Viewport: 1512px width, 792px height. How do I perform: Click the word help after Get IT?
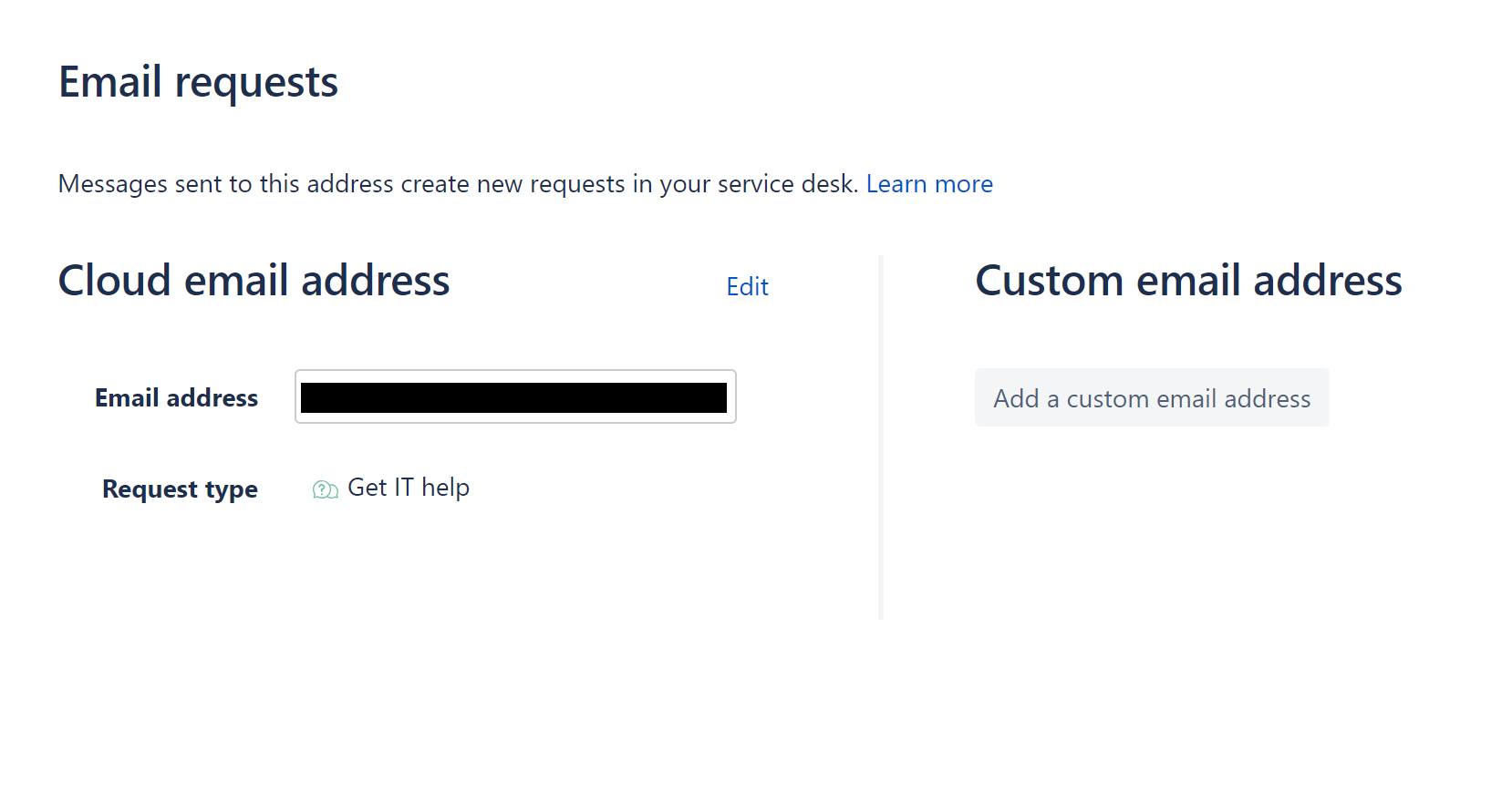coord(446,488)
